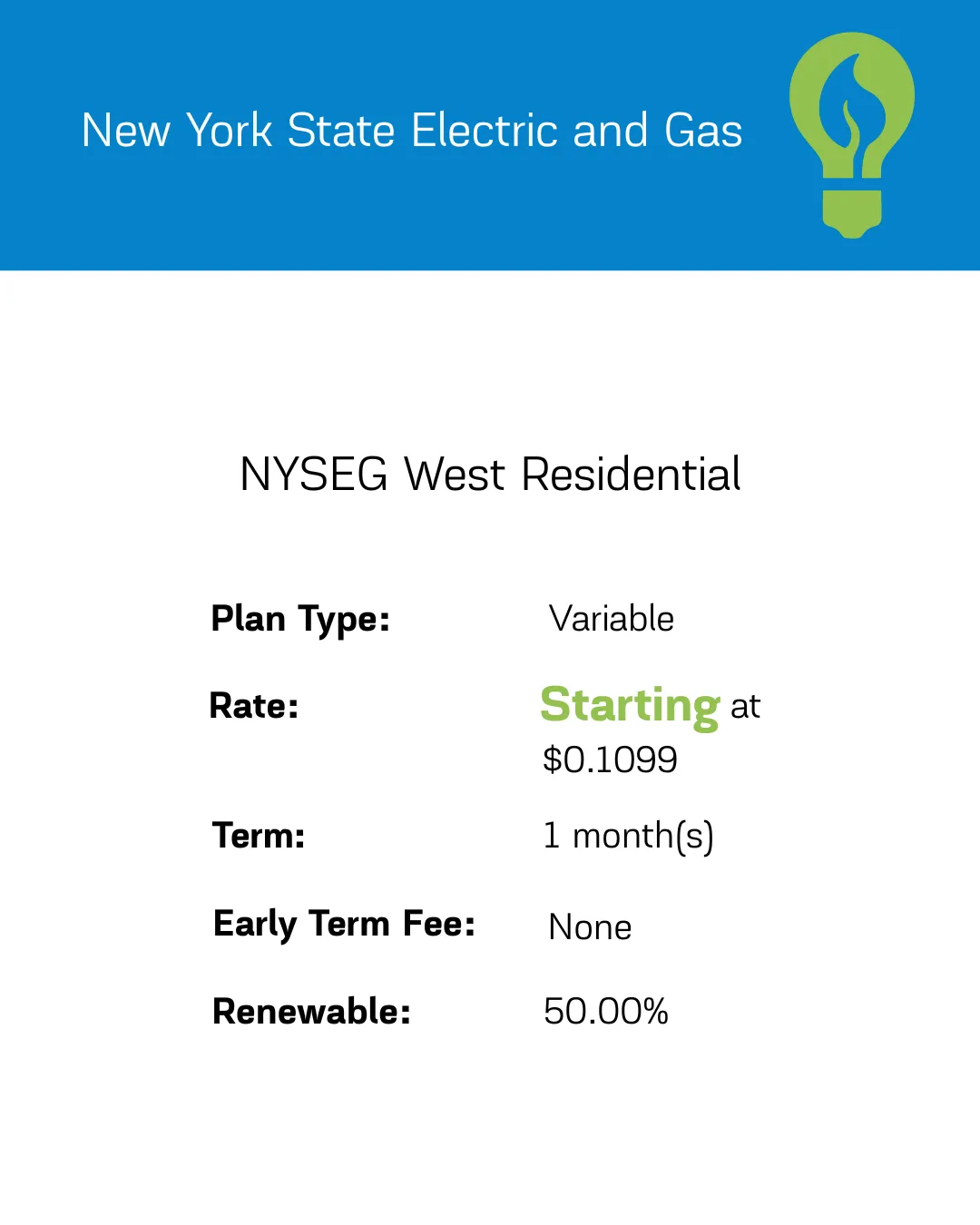The image size is (980, 1225).
Task: Click the Renewable label
Action: 311,1012
